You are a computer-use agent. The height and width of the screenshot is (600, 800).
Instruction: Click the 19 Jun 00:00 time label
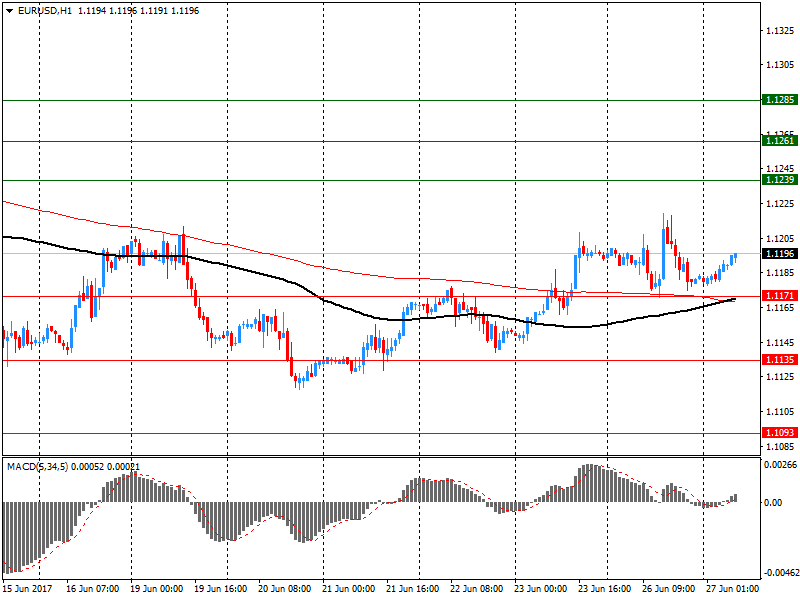156,589
